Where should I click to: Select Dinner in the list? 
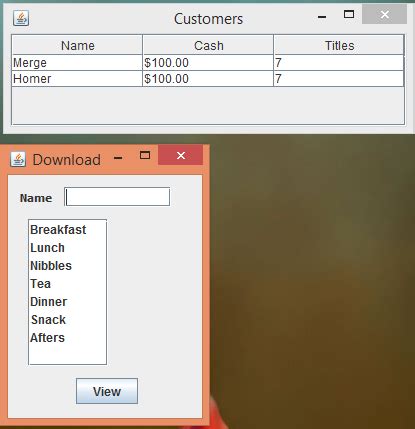pos(68,302)
